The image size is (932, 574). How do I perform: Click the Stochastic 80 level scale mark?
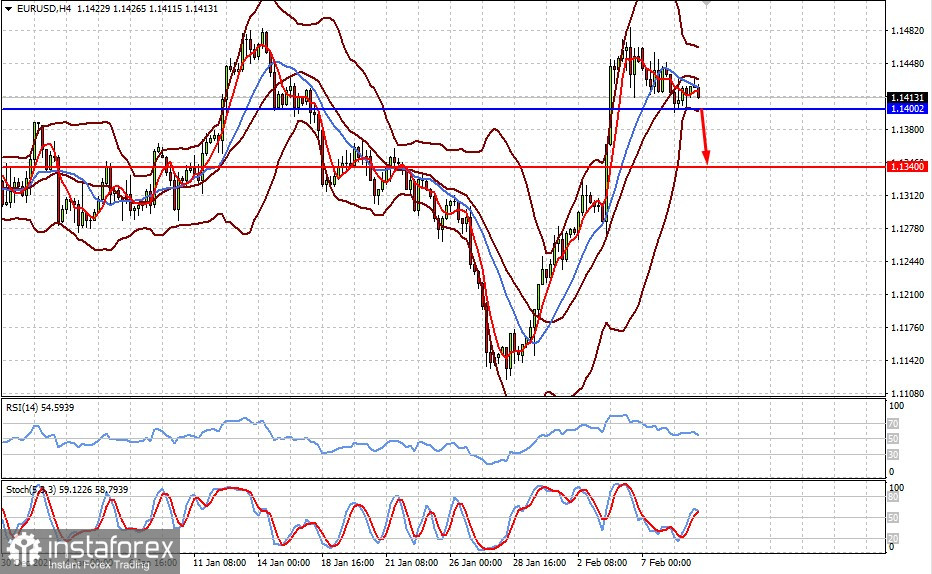point(893,498)
